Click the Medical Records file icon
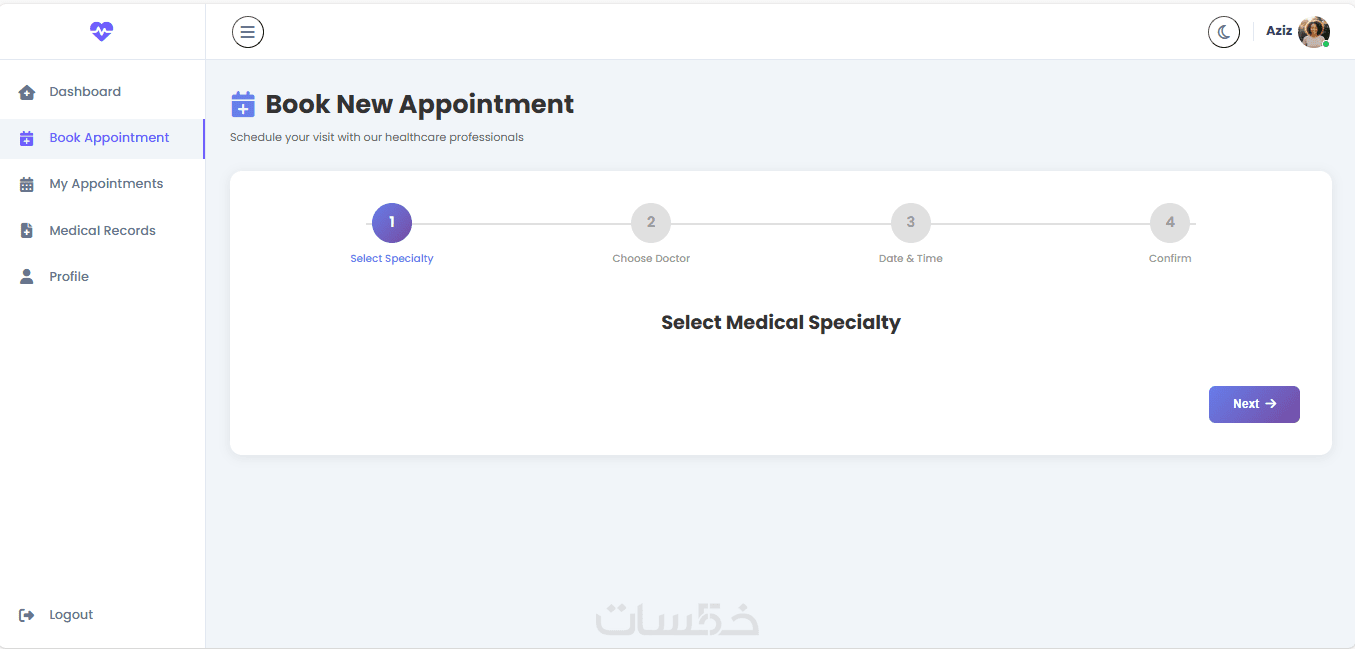Viewport: 1355px width, 649px height. (x=27, y=231)
